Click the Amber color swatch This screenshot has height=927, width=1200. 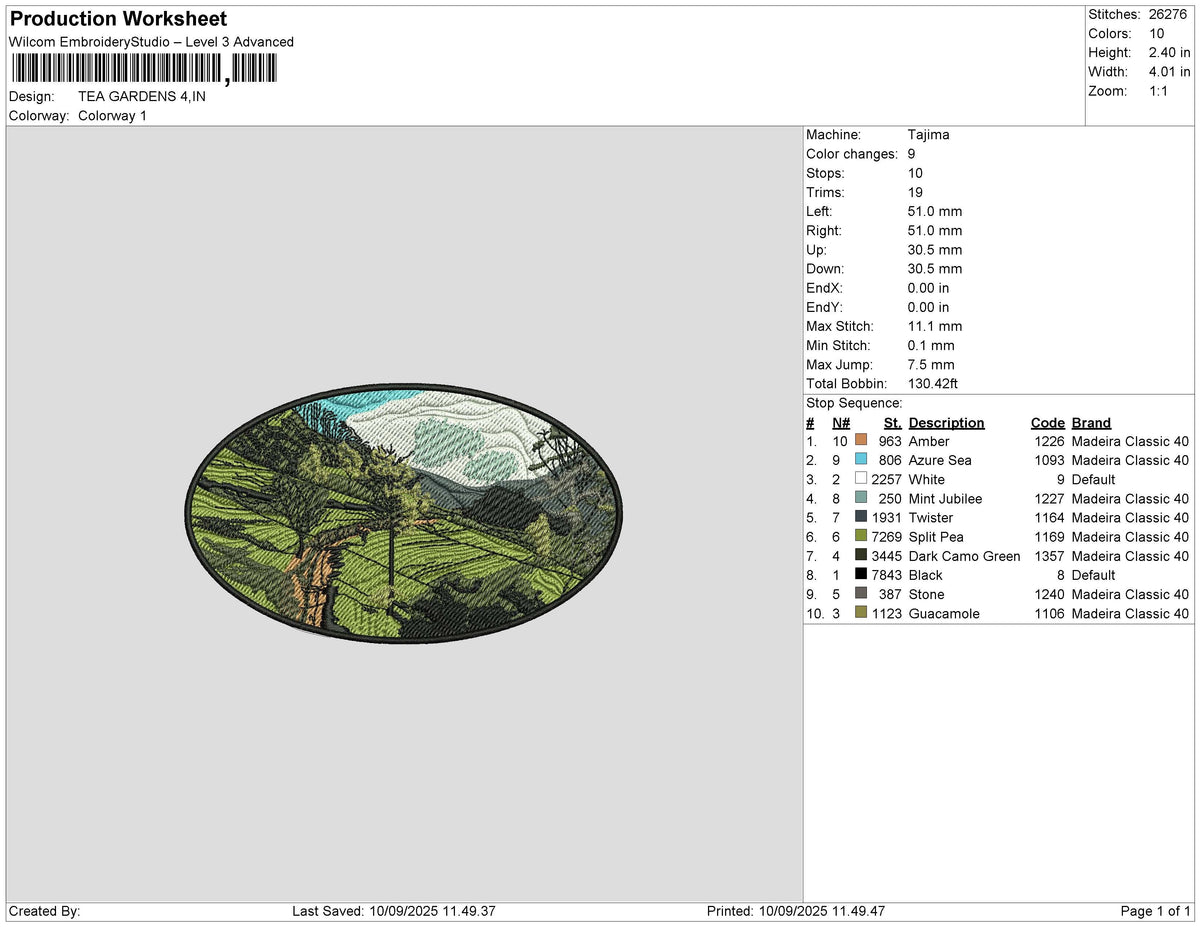[861, 440]
